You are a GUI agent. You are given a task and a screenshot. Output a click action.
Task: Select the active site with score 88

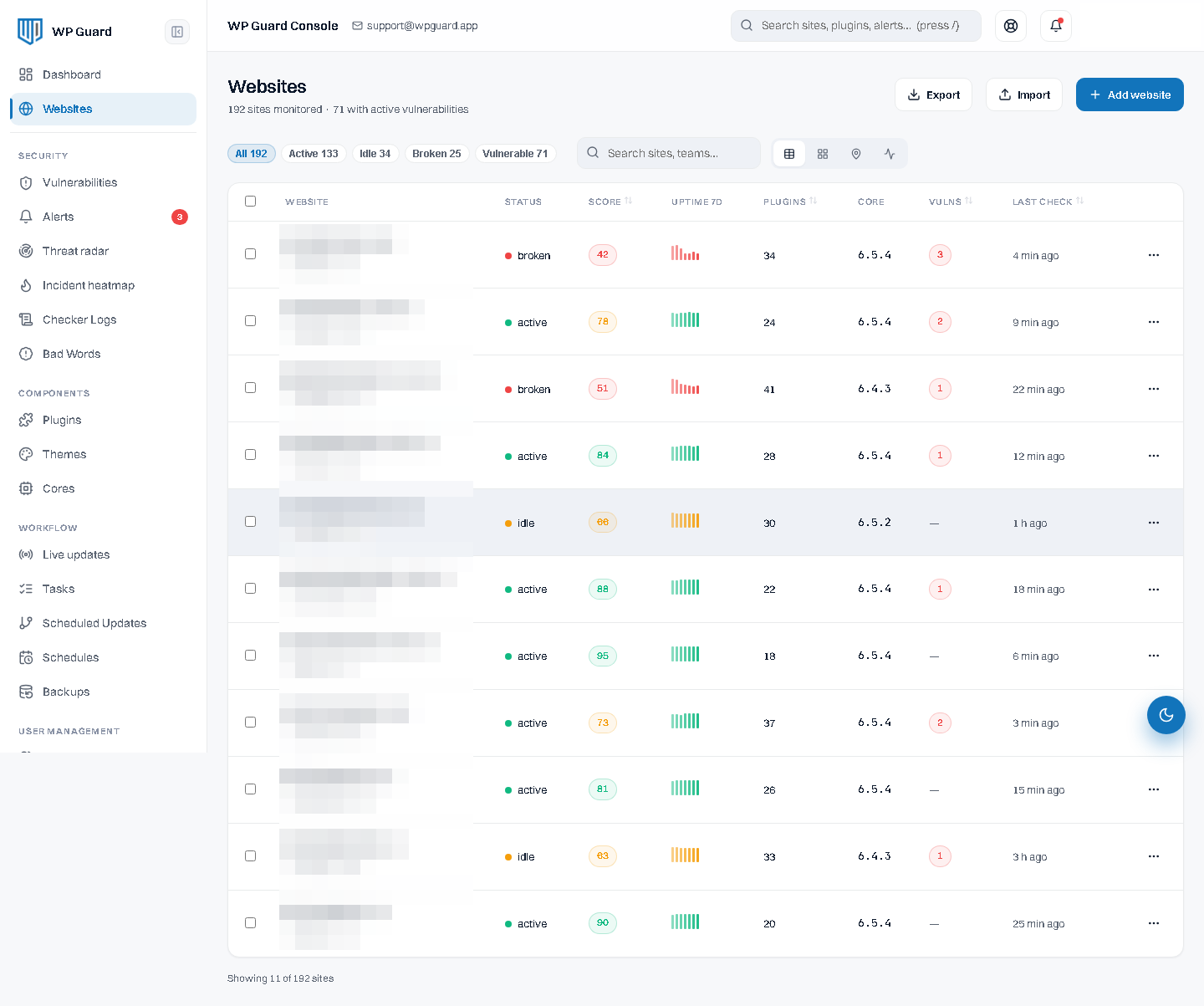click(250, 589)
